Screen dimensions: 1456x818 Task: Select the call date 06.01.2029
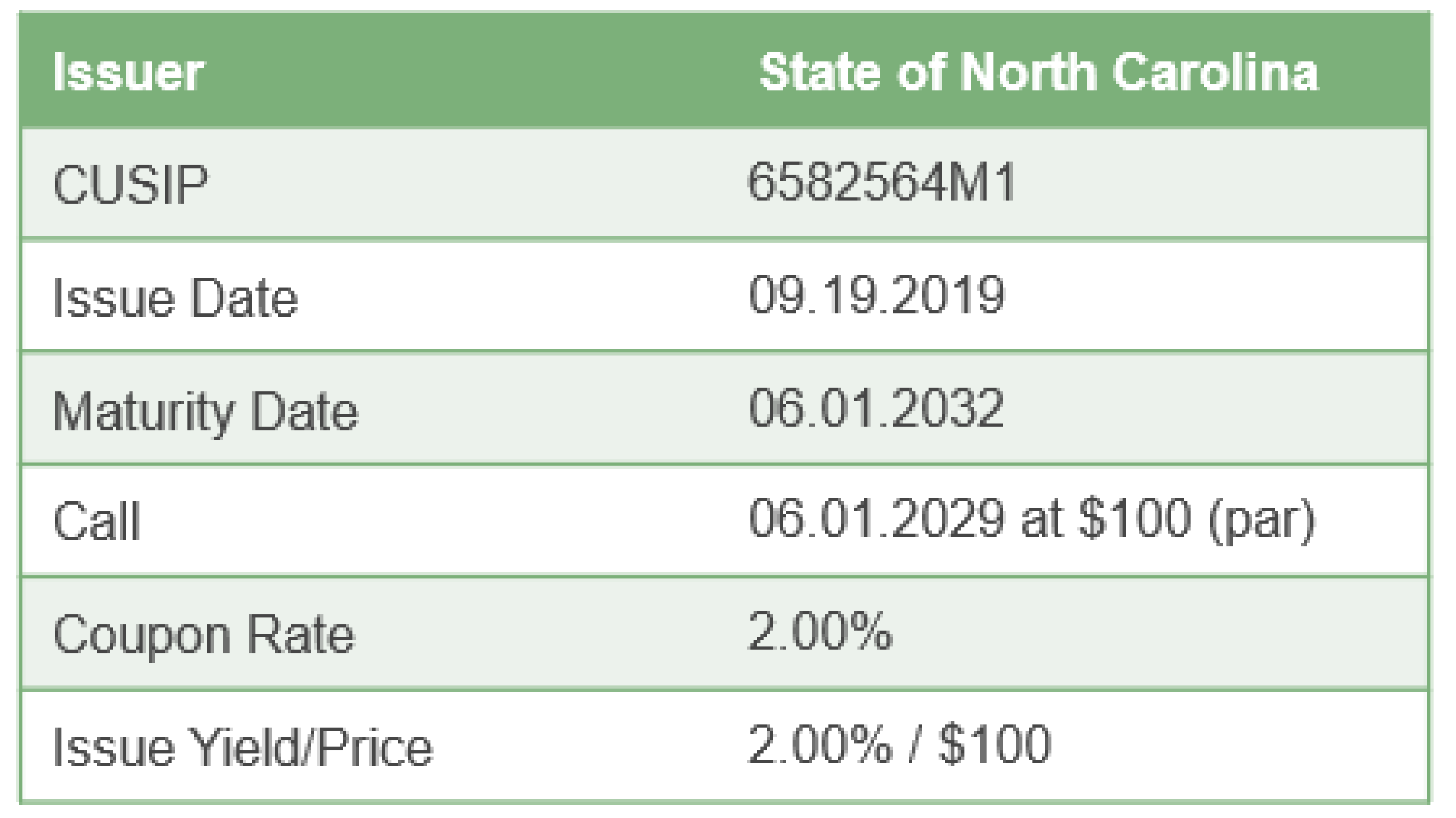click(876, 519)
